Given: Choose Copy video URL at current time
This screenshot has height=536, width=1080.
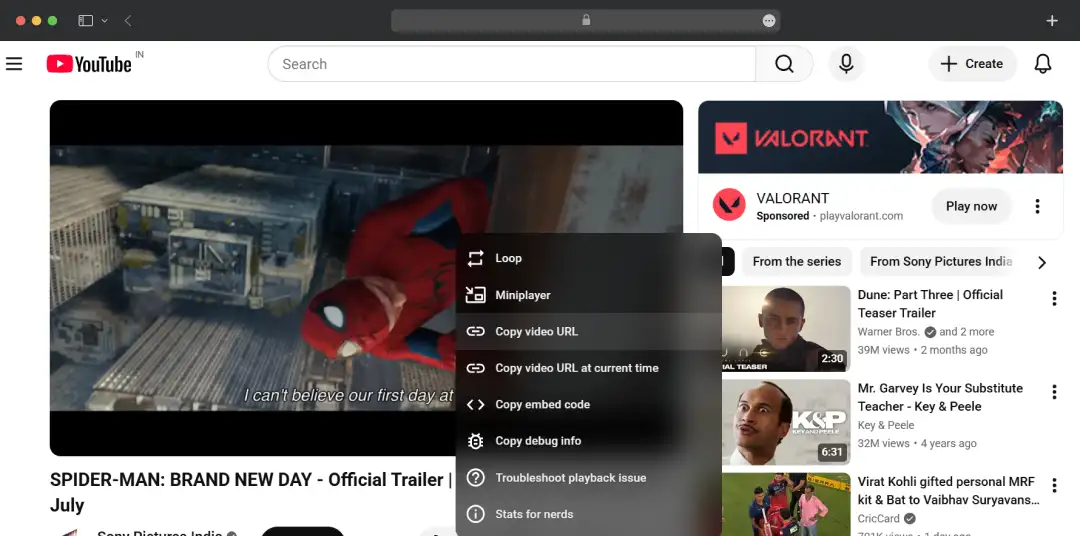Looking at the screenshot, I should point(588,368).
